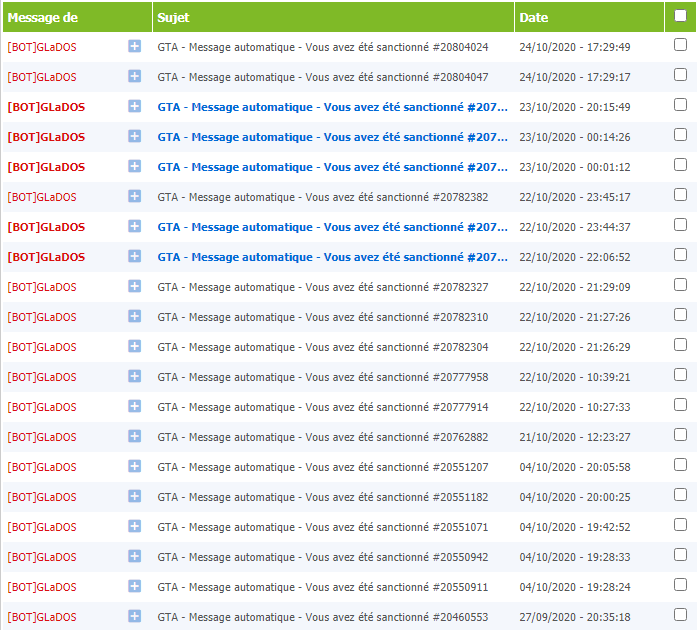Expand preview of message dated 23/10/2020 20:15:49

[135, 106]
